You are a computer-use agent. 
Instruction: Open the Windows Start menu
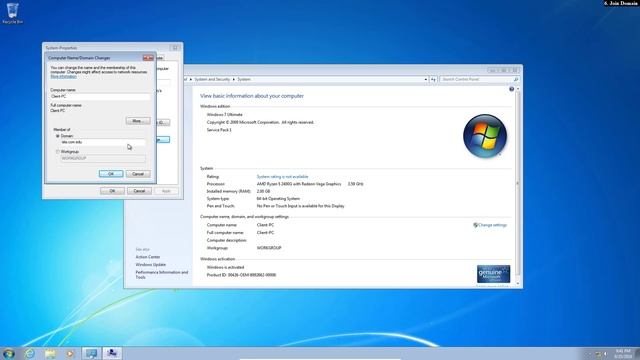[8, 353]
